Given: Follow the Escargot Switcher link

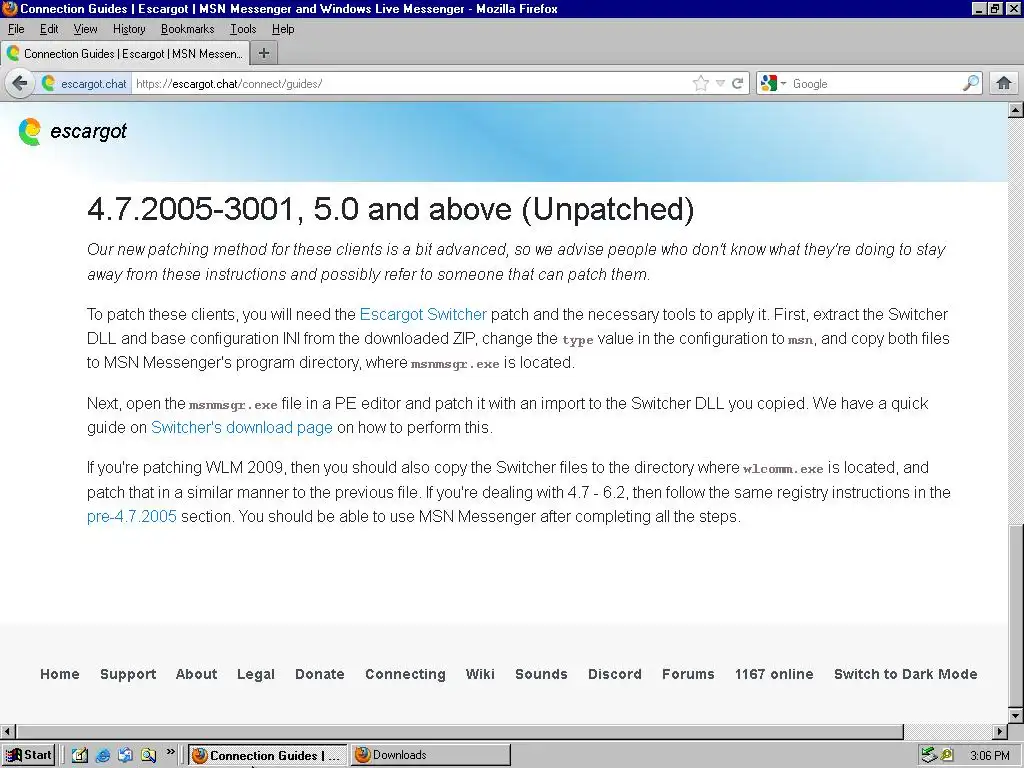Looking at the screenshot, I should click(x=423, y=314).
